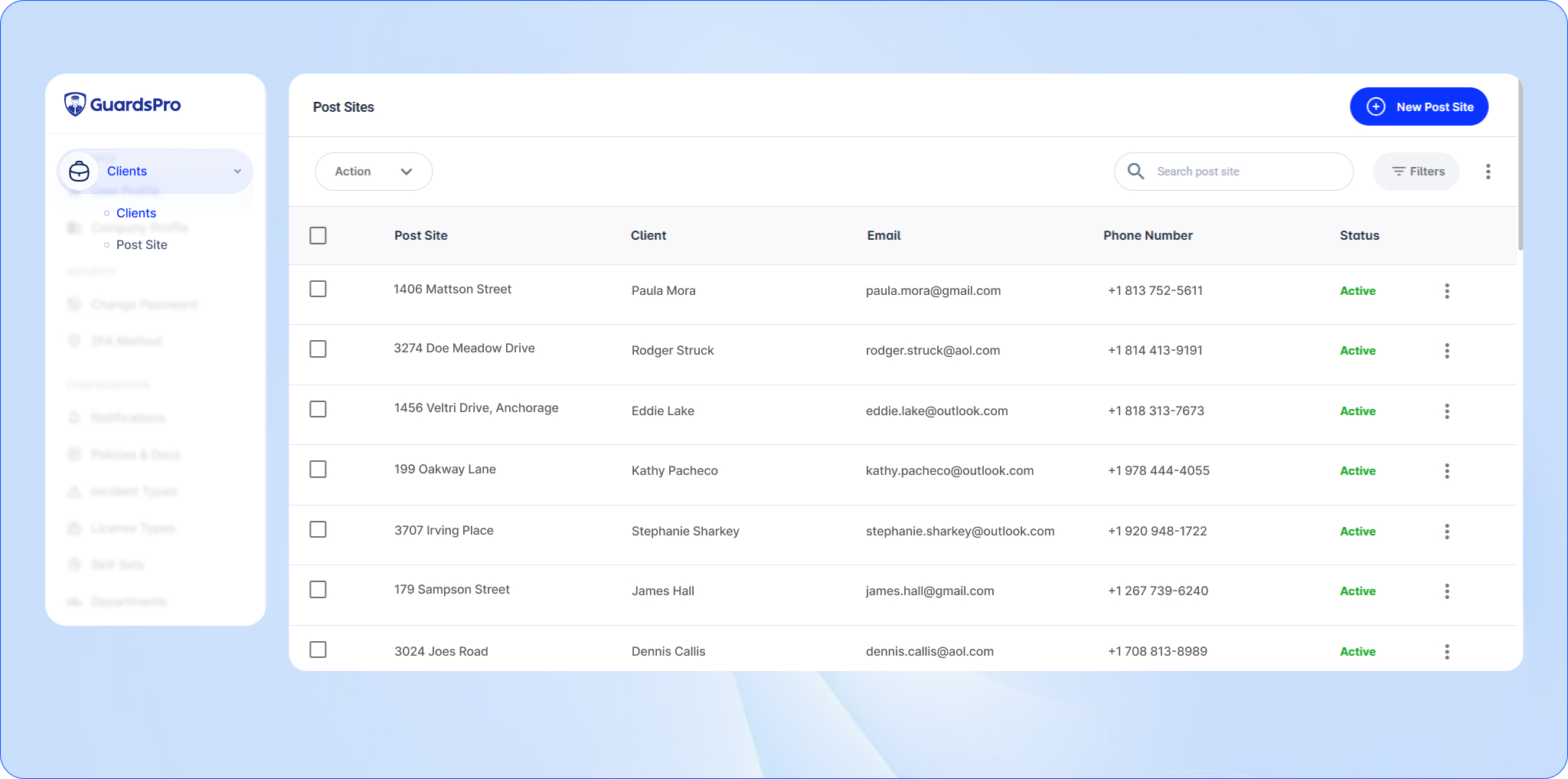Image resolution: width=1568 pixels, height=779 pixels.
Task: Click client name Kathy Pacheco
Action: (675, 471)
